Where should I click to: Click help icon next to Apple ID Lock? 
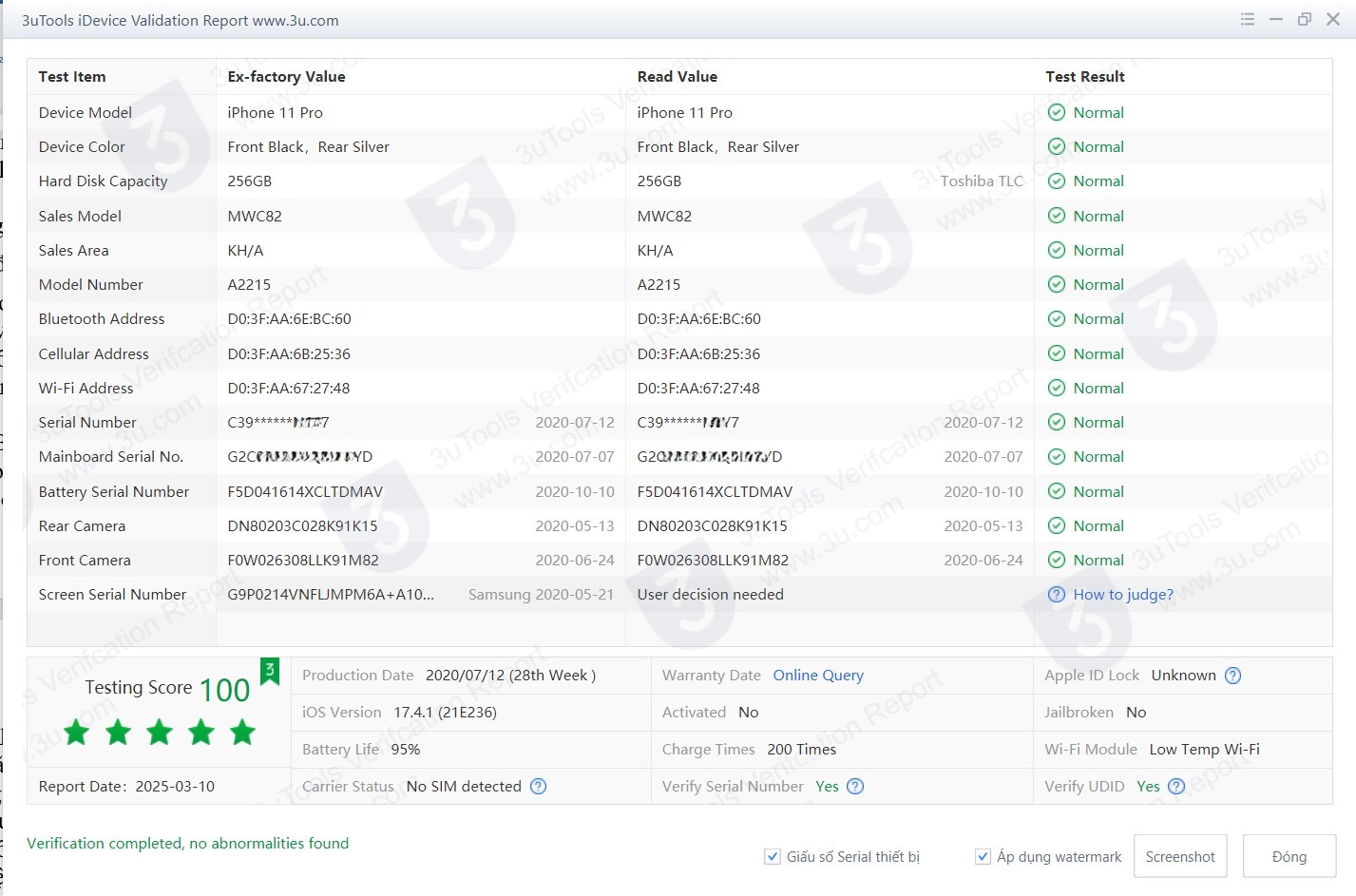click(1232, 676)
